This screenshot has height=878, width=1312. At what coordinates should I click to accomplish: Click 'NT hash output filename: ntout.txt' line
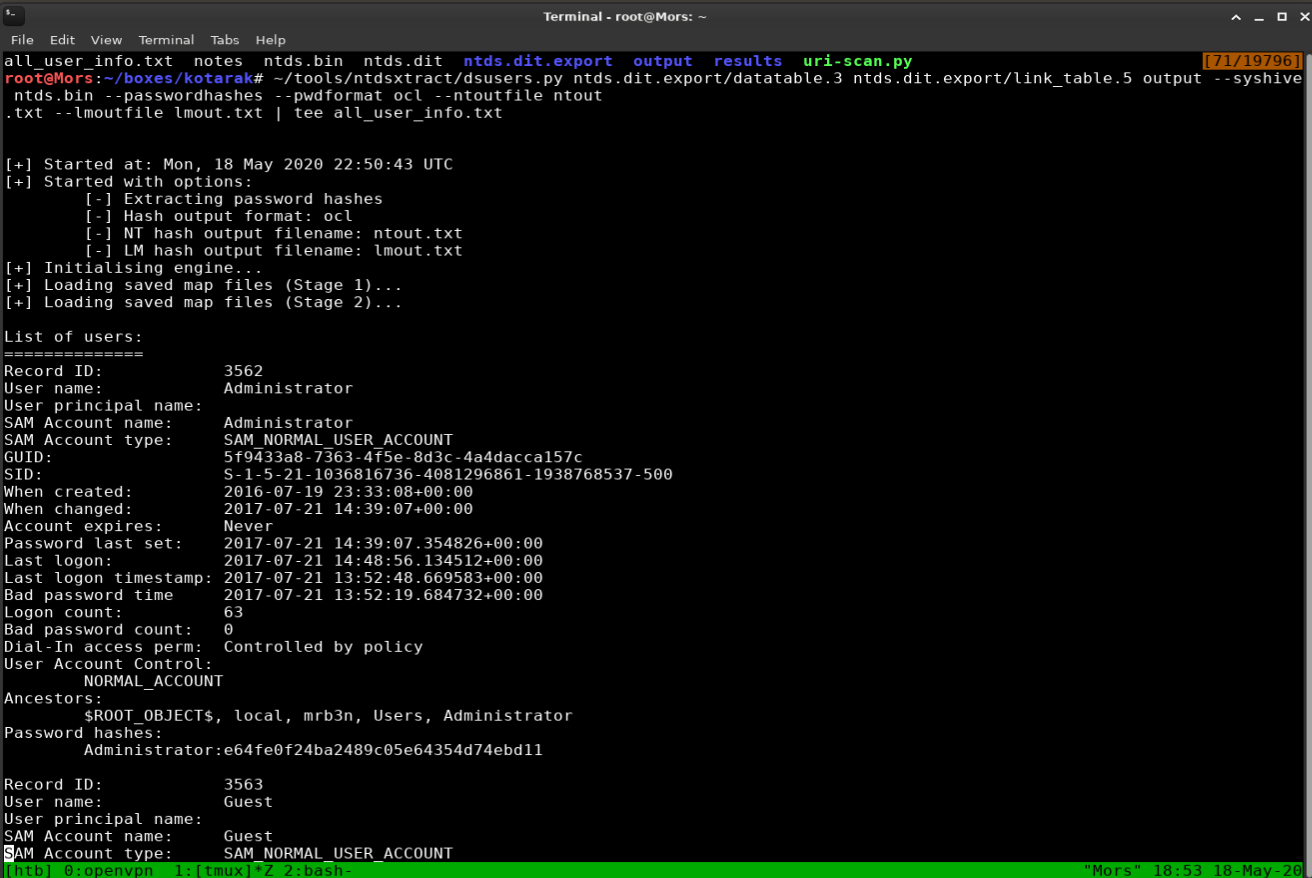pos(273,233)
